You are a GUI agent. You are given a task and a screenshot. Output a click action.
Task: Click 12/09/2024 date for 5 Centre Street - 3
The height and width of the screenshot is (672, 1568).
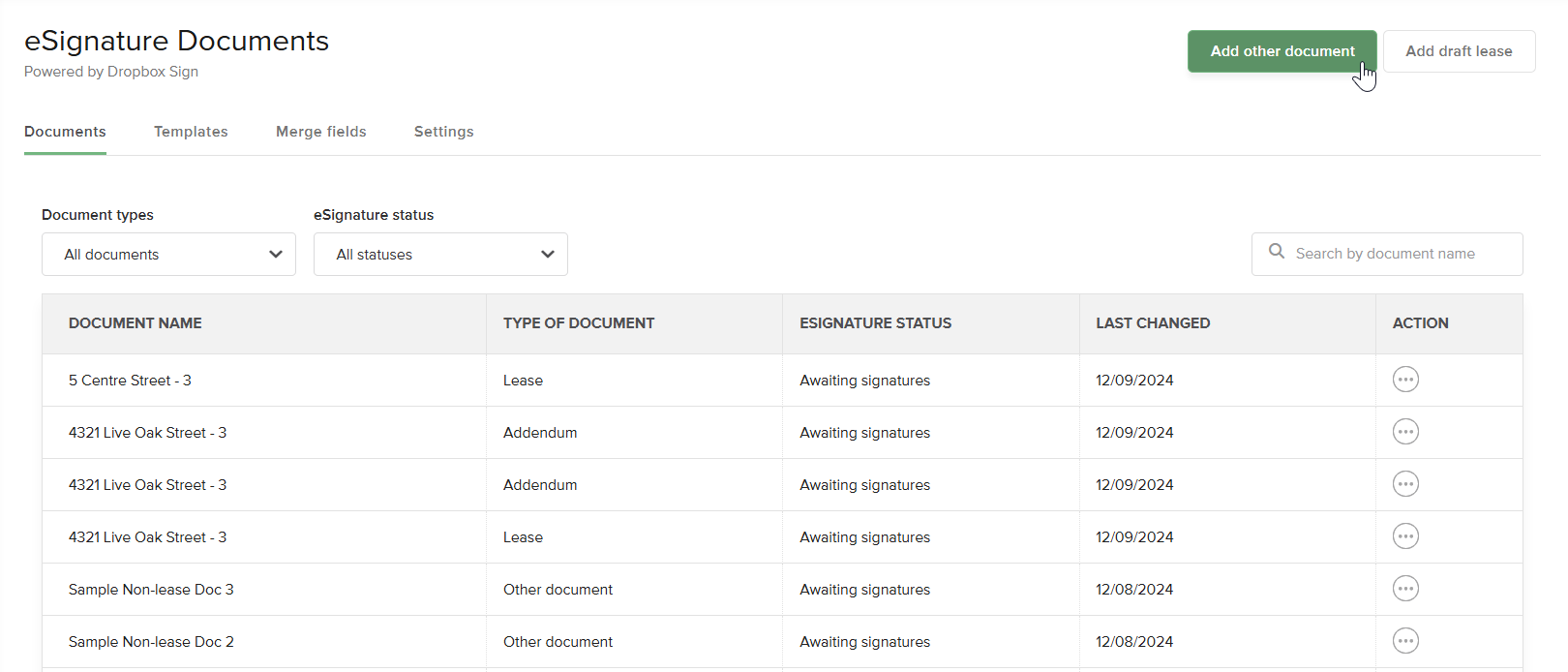coord(1134,381)
